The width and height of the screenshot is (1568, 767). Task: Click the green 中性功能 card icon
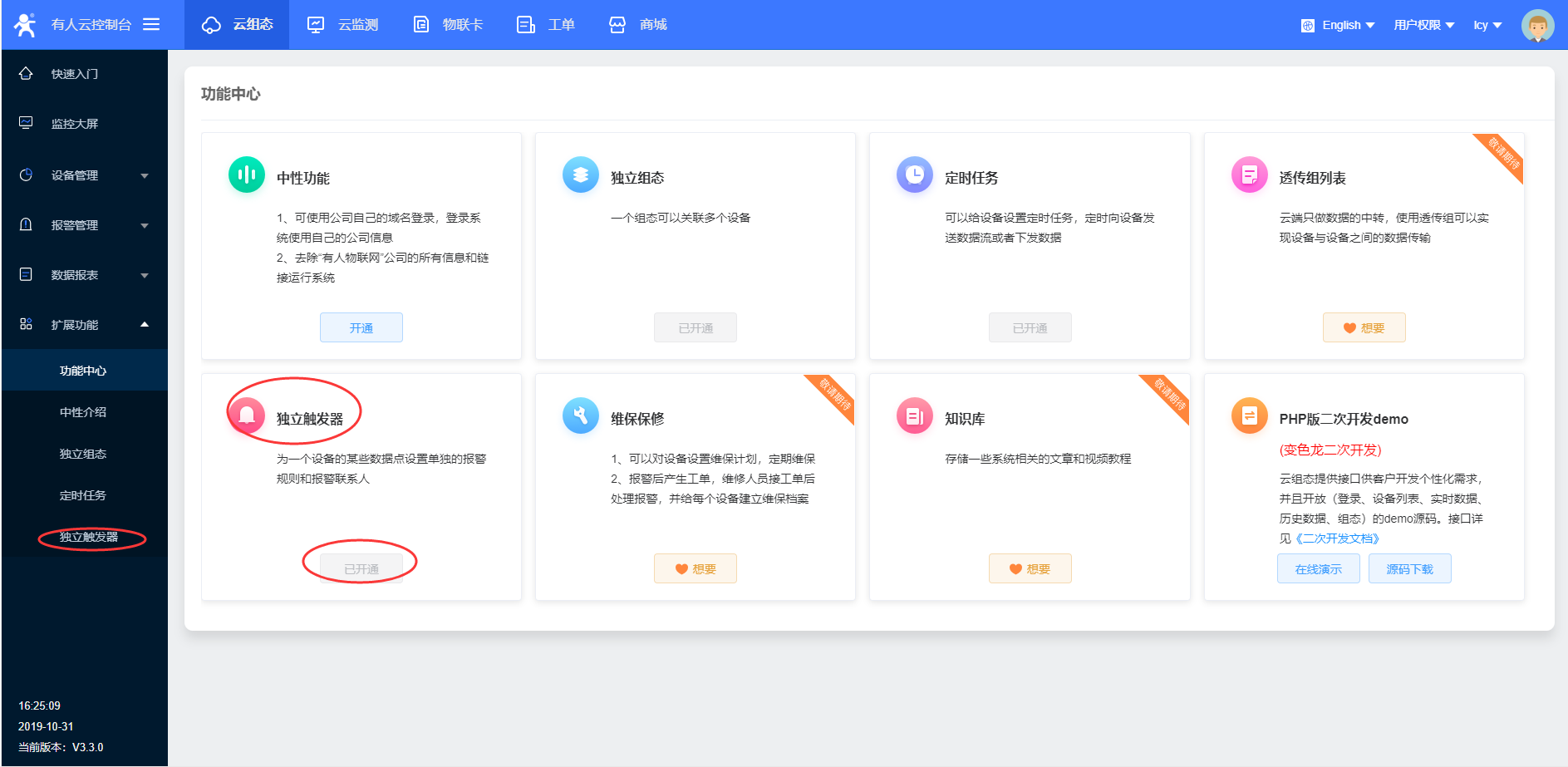coord(247,175)
